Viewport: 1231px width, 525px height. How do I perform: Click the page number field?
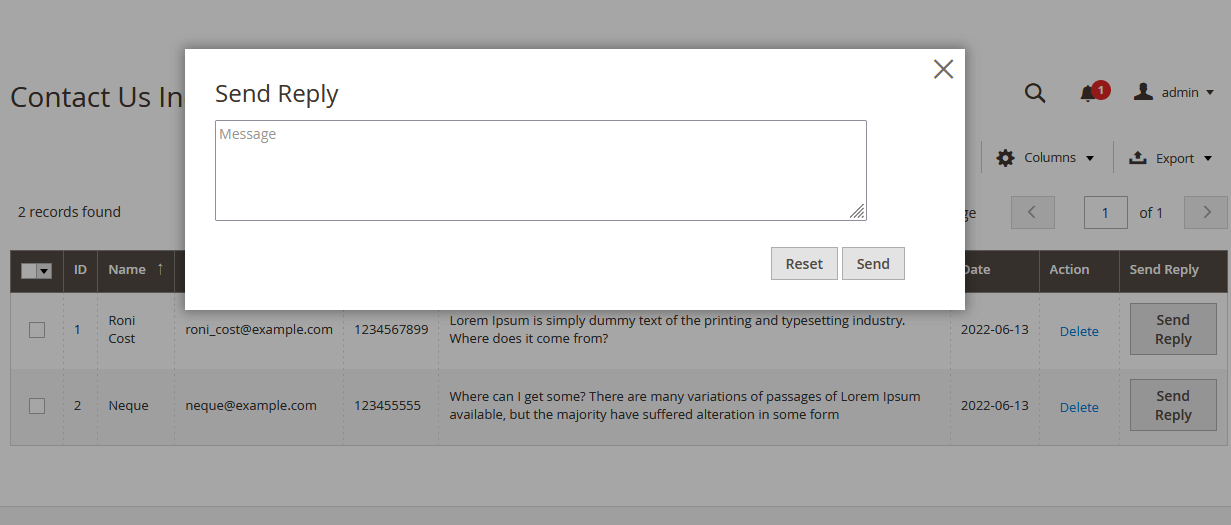coord(1106,212)
